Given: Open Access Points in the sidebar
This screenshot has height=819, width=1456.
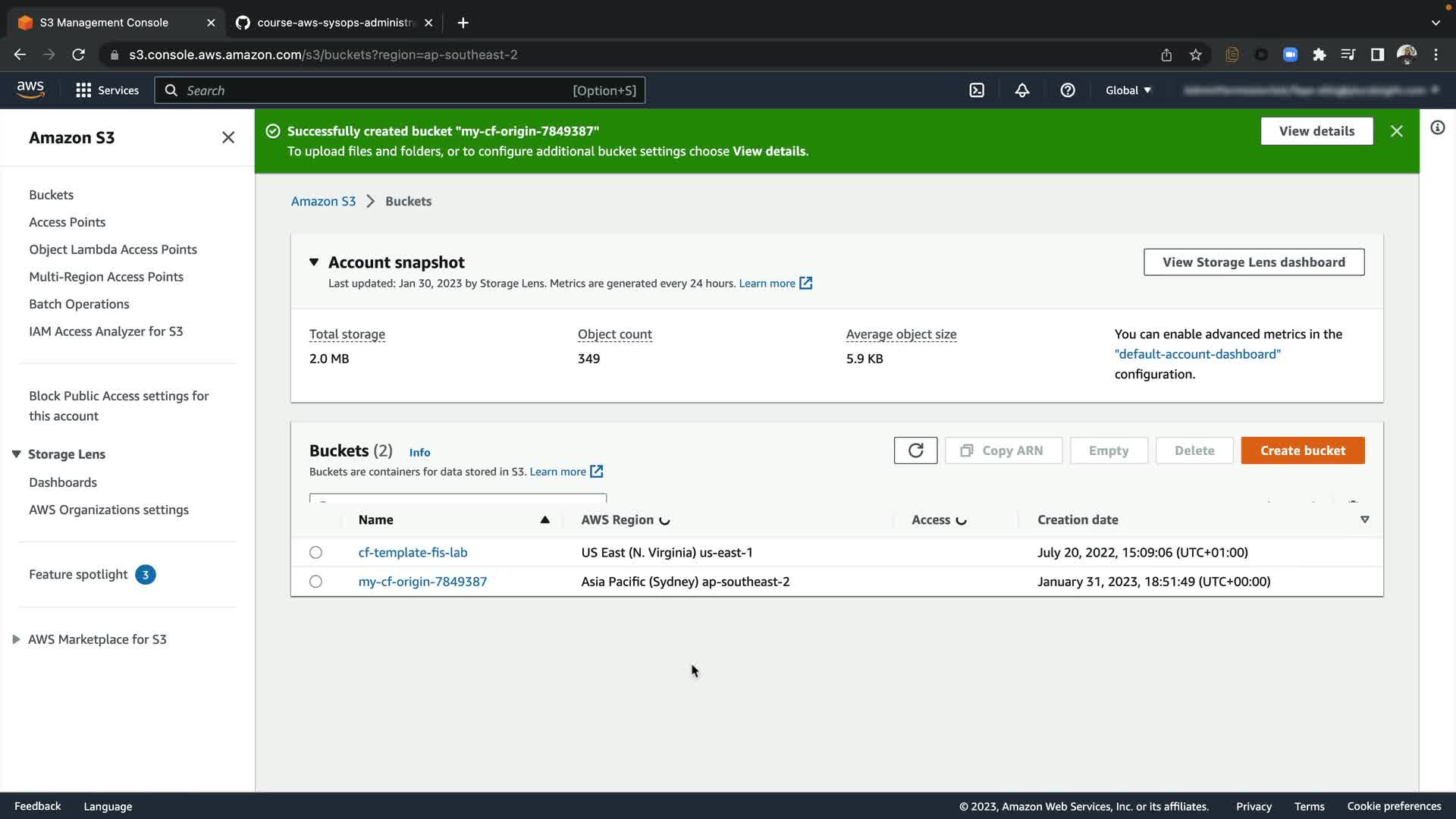Looking at the screenshot, I should (x=67, y=222).
